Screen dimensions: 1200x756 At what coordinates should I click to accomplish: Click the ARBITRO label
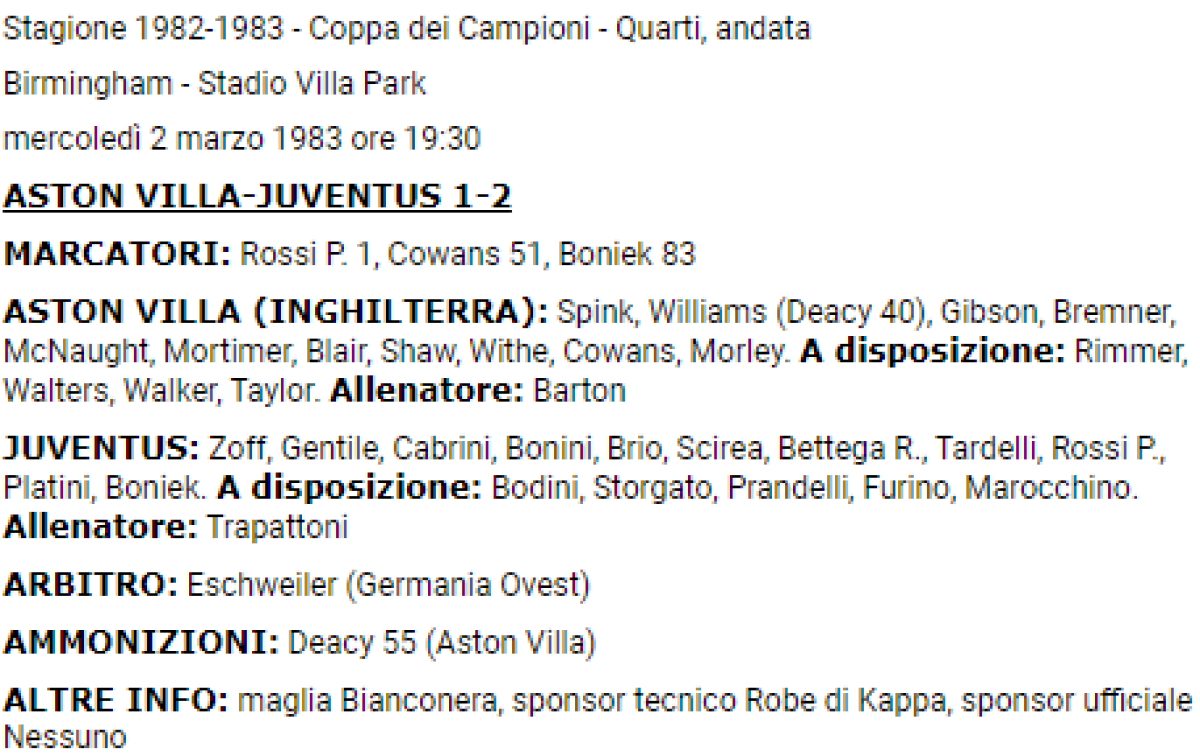(x=91, y=584)
